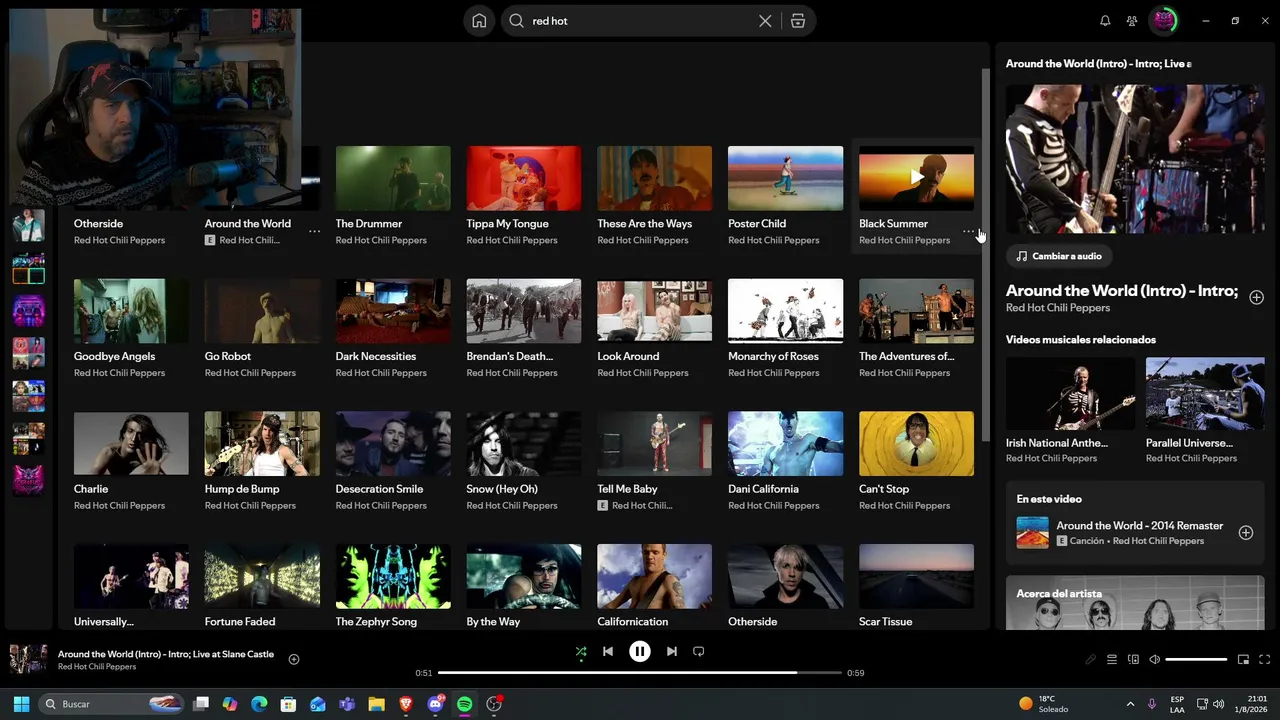This screenshot has height=720, width=1280.
Task: Open the Can't Stop video thumbnail
Action: 916,443
